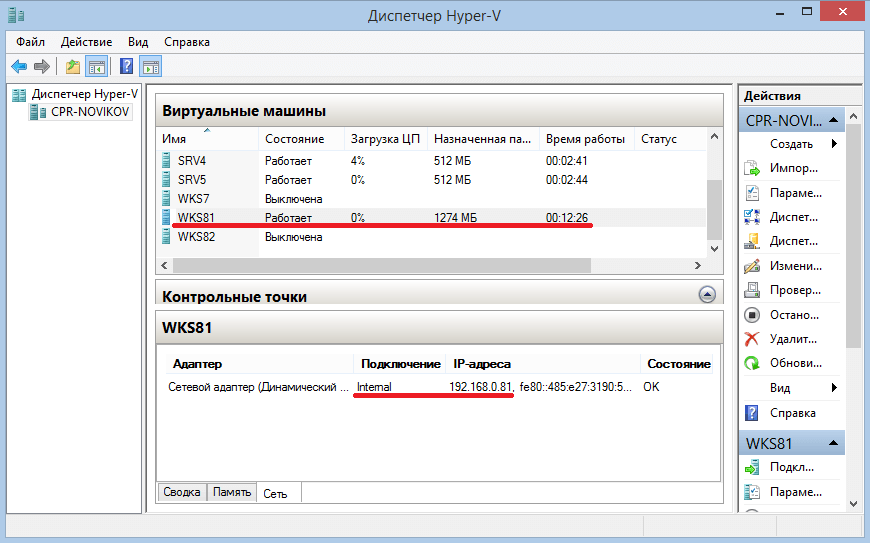
Task: Click the blue Back arrow toolbar icon
Action: pos(19,67)
